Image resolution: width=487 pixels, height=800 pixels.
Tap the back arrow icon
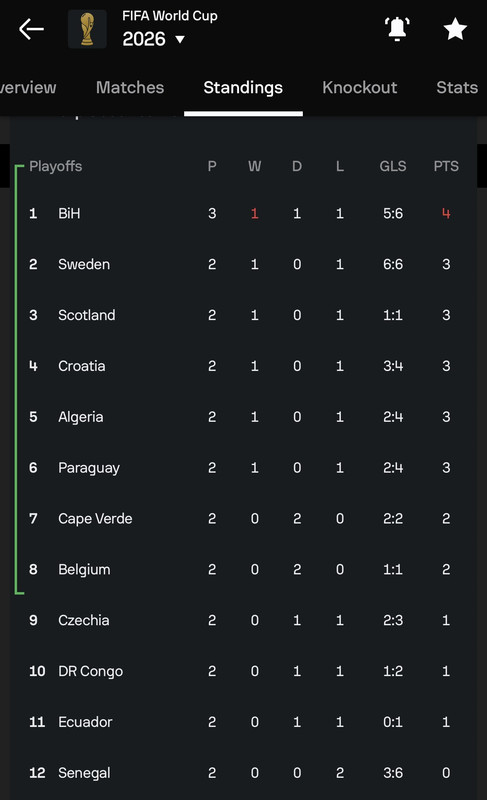(32, 29)
